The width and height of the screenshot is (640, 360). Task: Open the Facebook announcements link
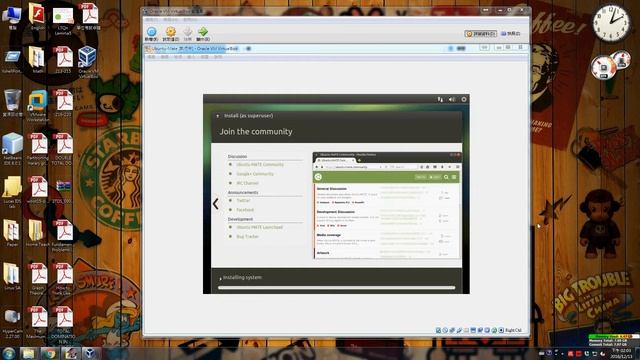click(245, 210)
